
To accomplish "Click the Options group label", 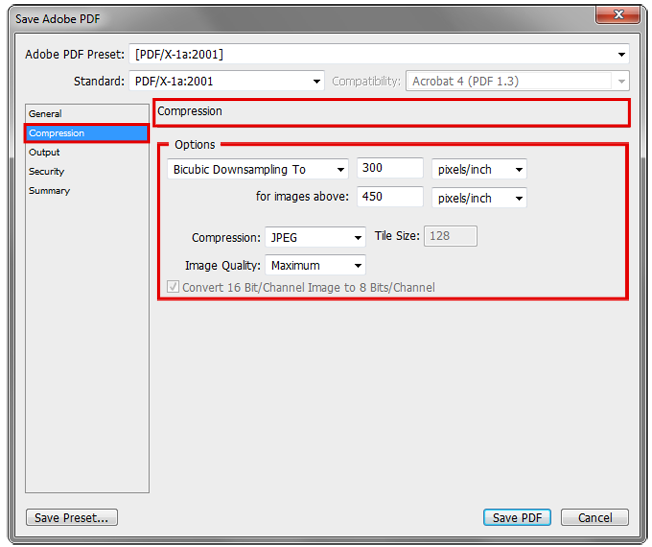I will [x=195, y=145].
